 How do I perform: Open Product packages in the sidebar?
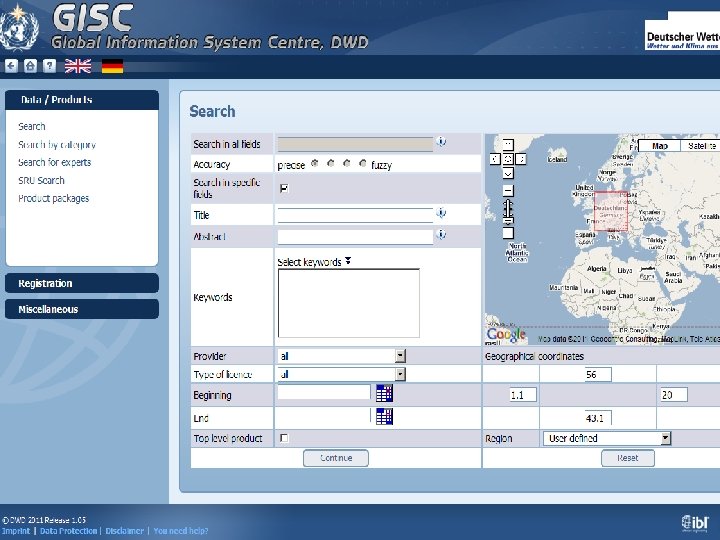[x=54, y=198]
